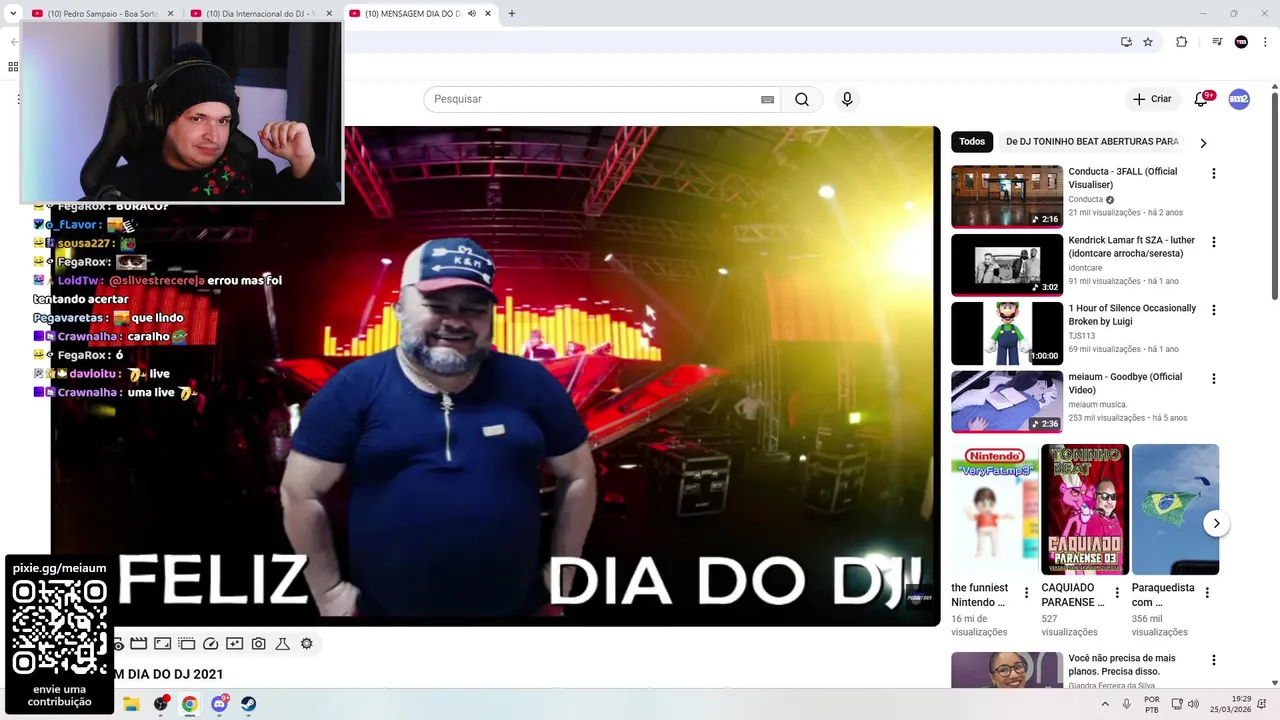Click the Criar button
Screen dimensions: 1280x720
[x=1151, y=99]
